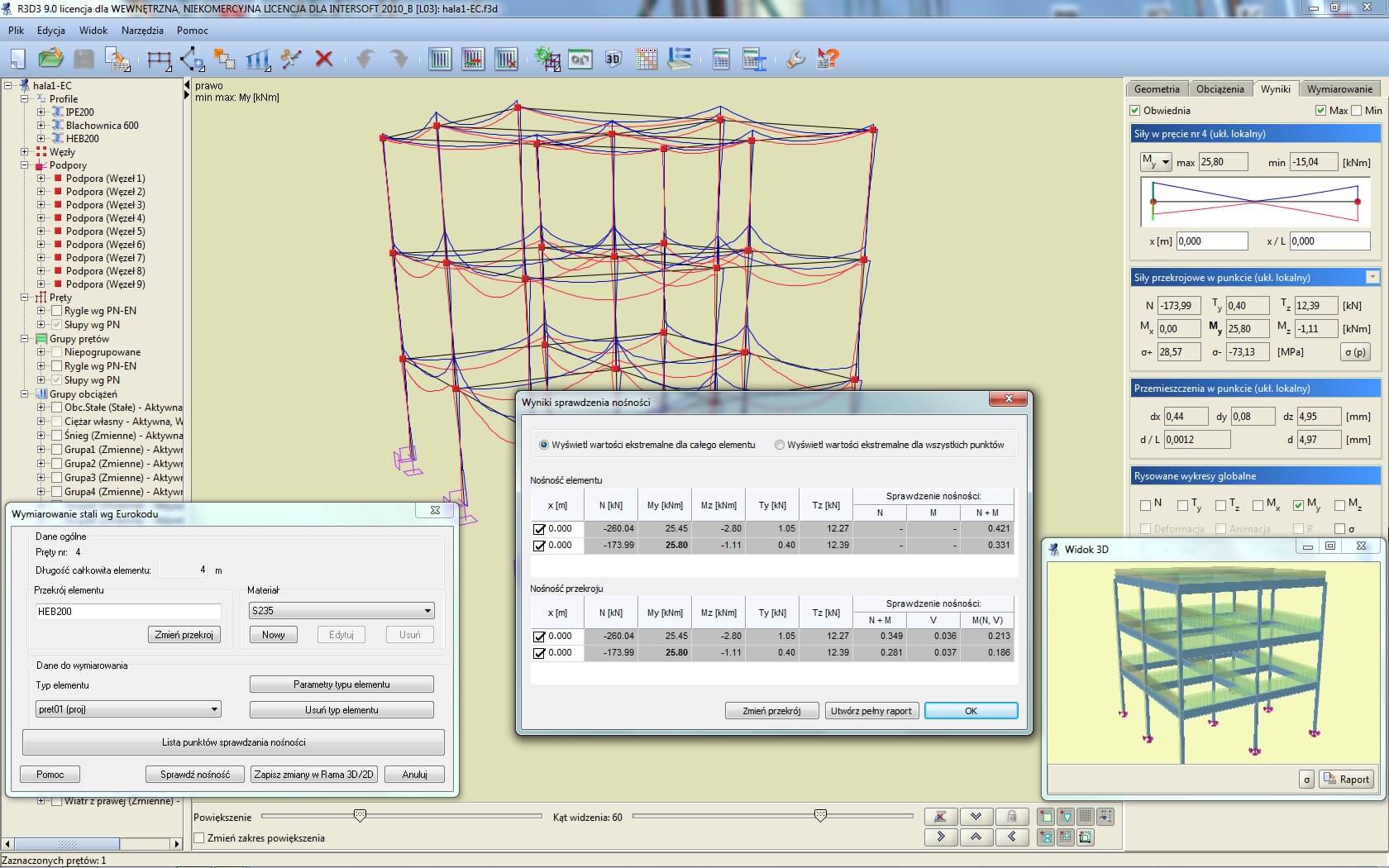
Task: Open the pret01 (proj) element type dropdown
Action: point(128,709)
